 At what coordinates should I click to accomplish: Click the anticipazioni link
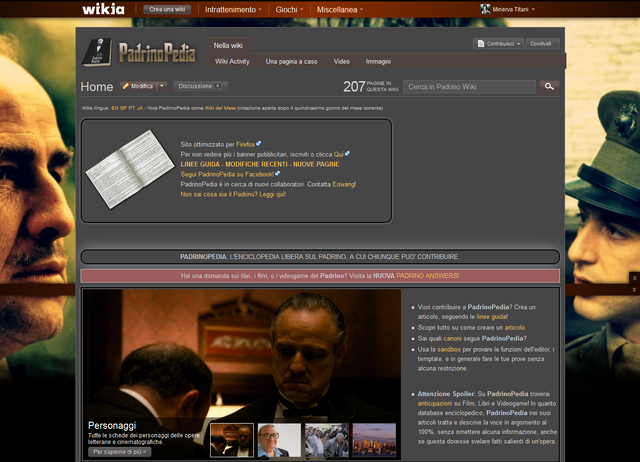click(x=435, y=403)
